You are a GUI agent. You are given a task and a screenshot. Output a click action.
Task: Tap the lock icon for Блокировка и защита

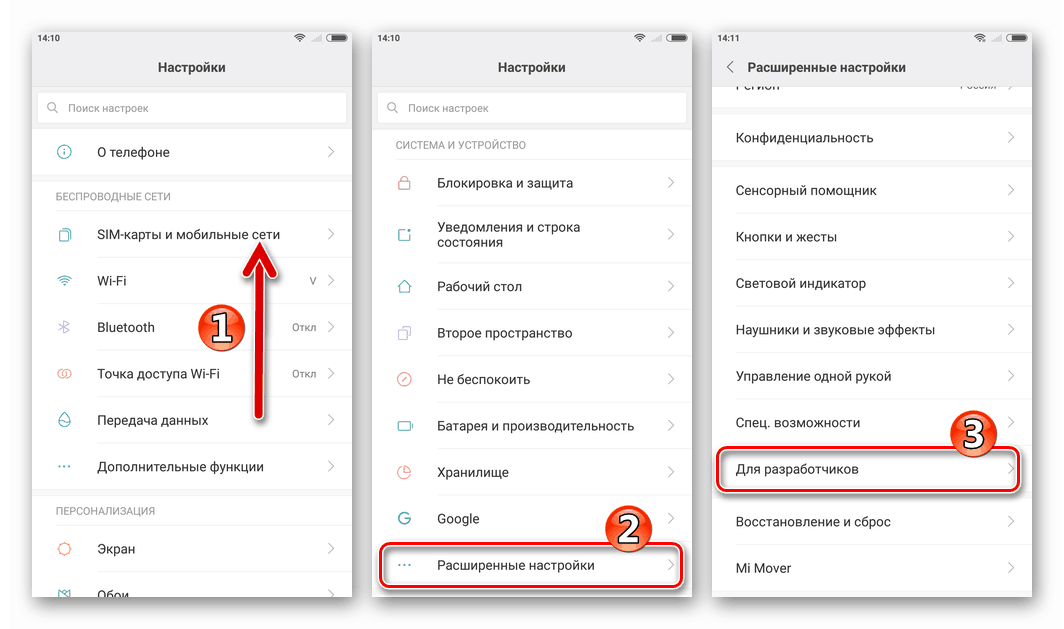point(404,183)
